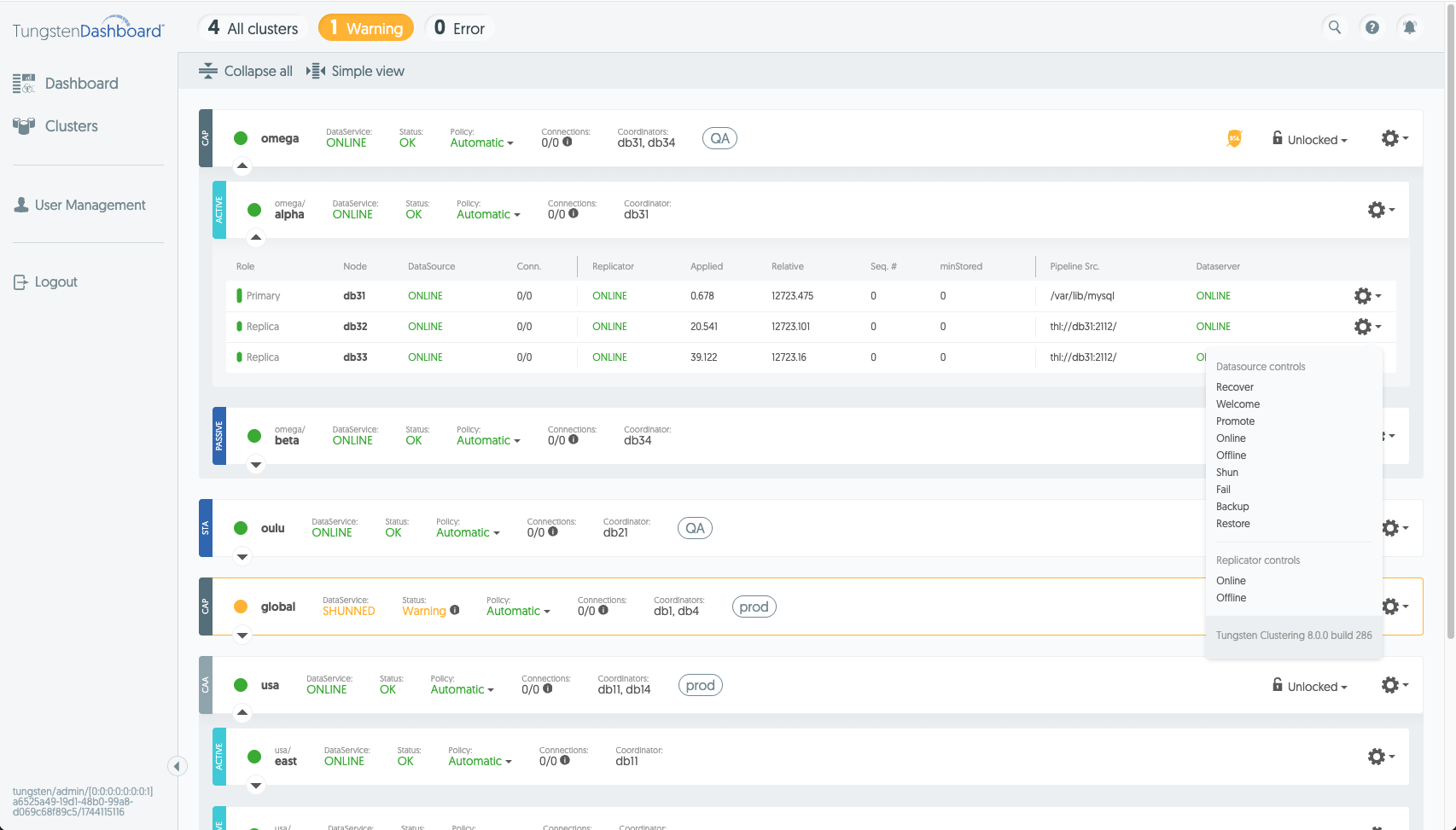Image resolution: width=1456 pixels, height=830 pixels.
Task: Click the help question mark icon
Action: [x=1372, y=27]
